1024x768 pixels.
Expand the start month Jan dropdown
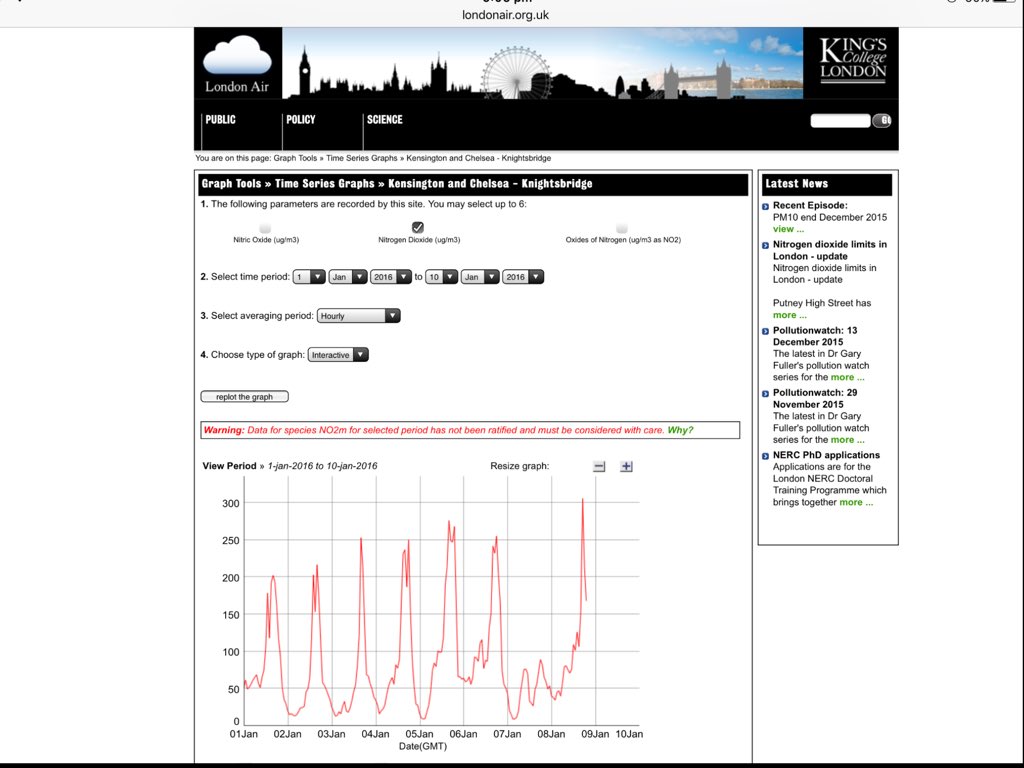347,276
